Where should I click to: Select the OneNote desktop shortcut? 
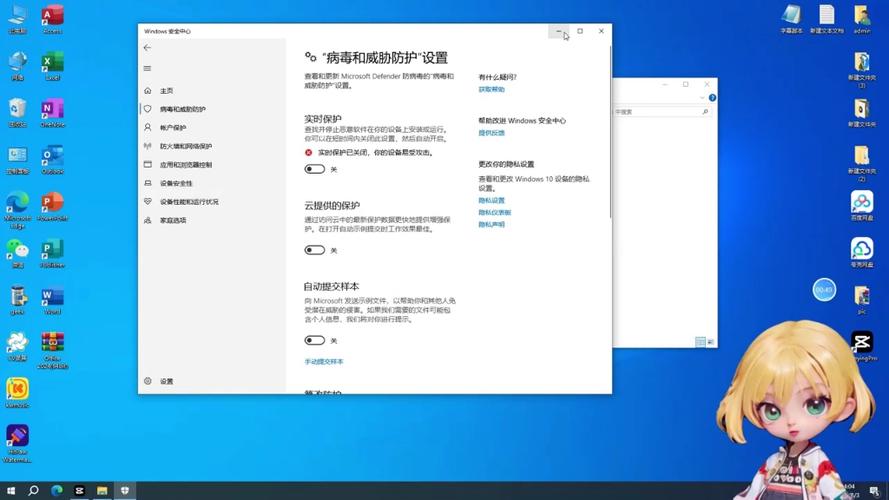(52, 113)
